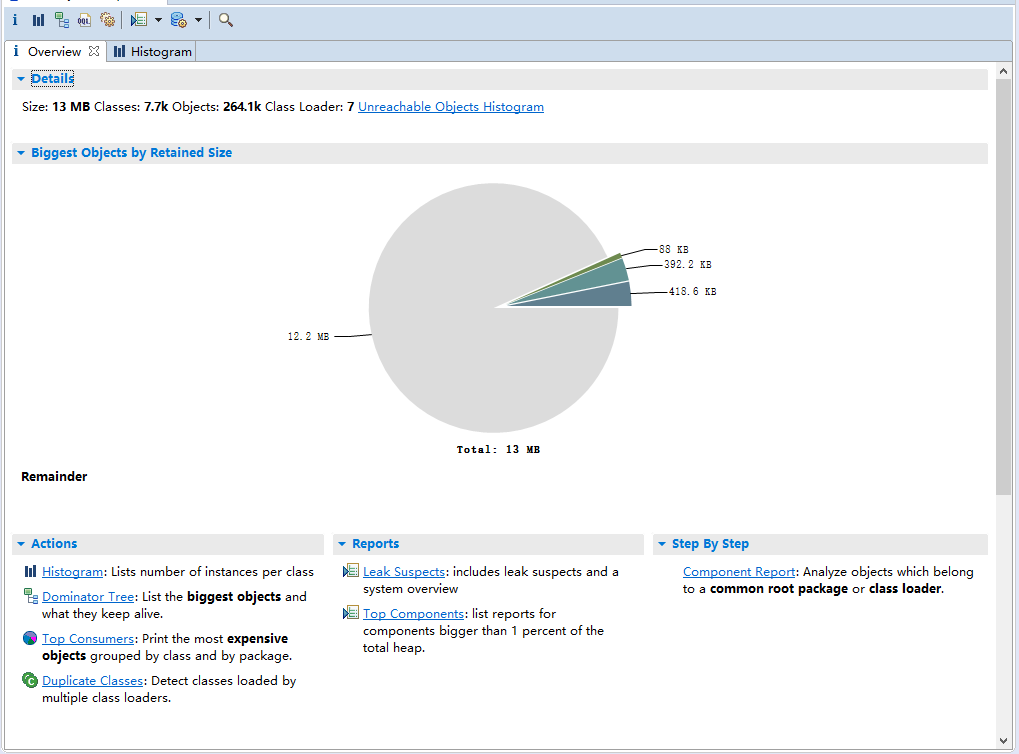
Task: Open the Query Browser toolbar icon
Action: click(x=179, y=20)
